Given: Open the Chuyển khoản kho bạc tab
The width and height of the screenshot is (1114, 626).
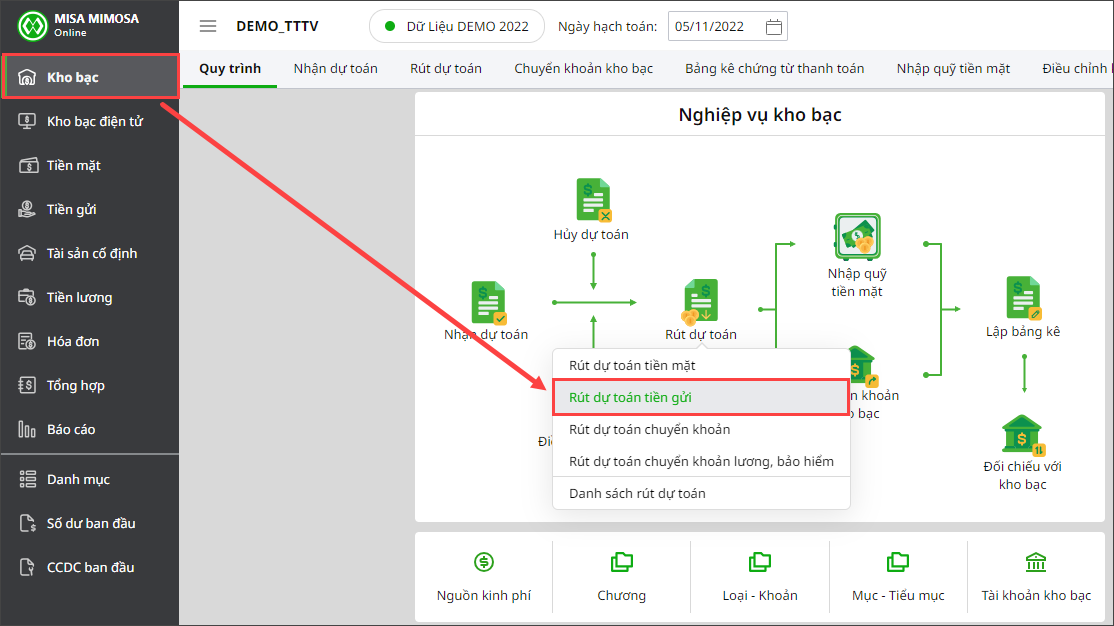Looking at the screenshot, I should tap(583, 69).
